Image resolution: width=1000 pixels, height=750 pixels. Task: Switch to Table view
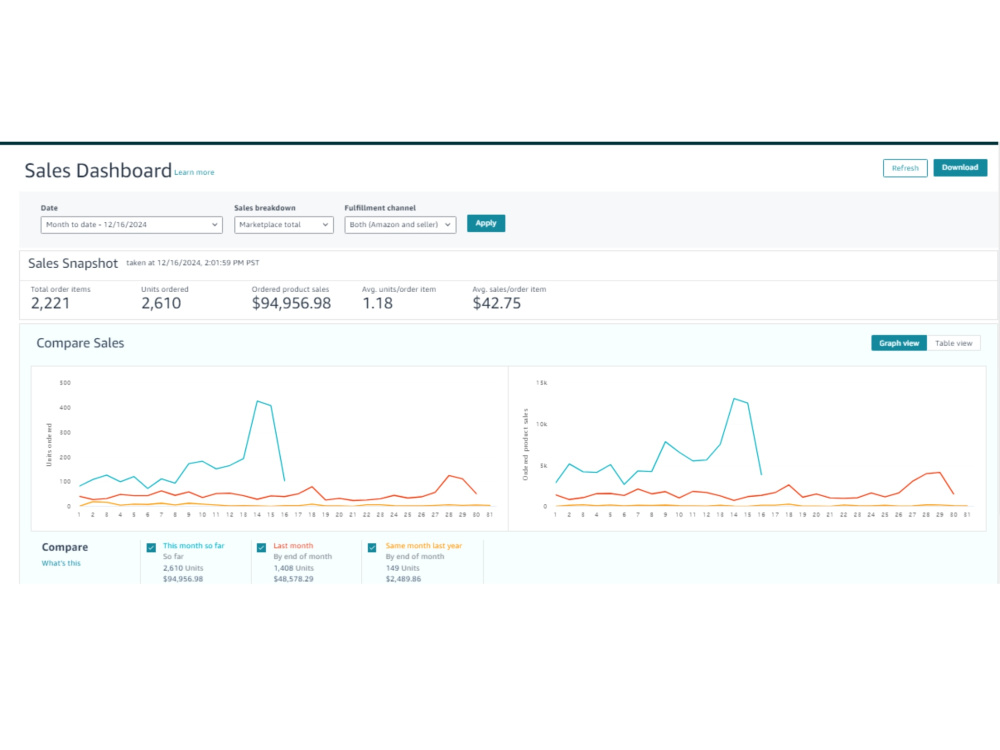pyautogui.click(x=953, y=343)
